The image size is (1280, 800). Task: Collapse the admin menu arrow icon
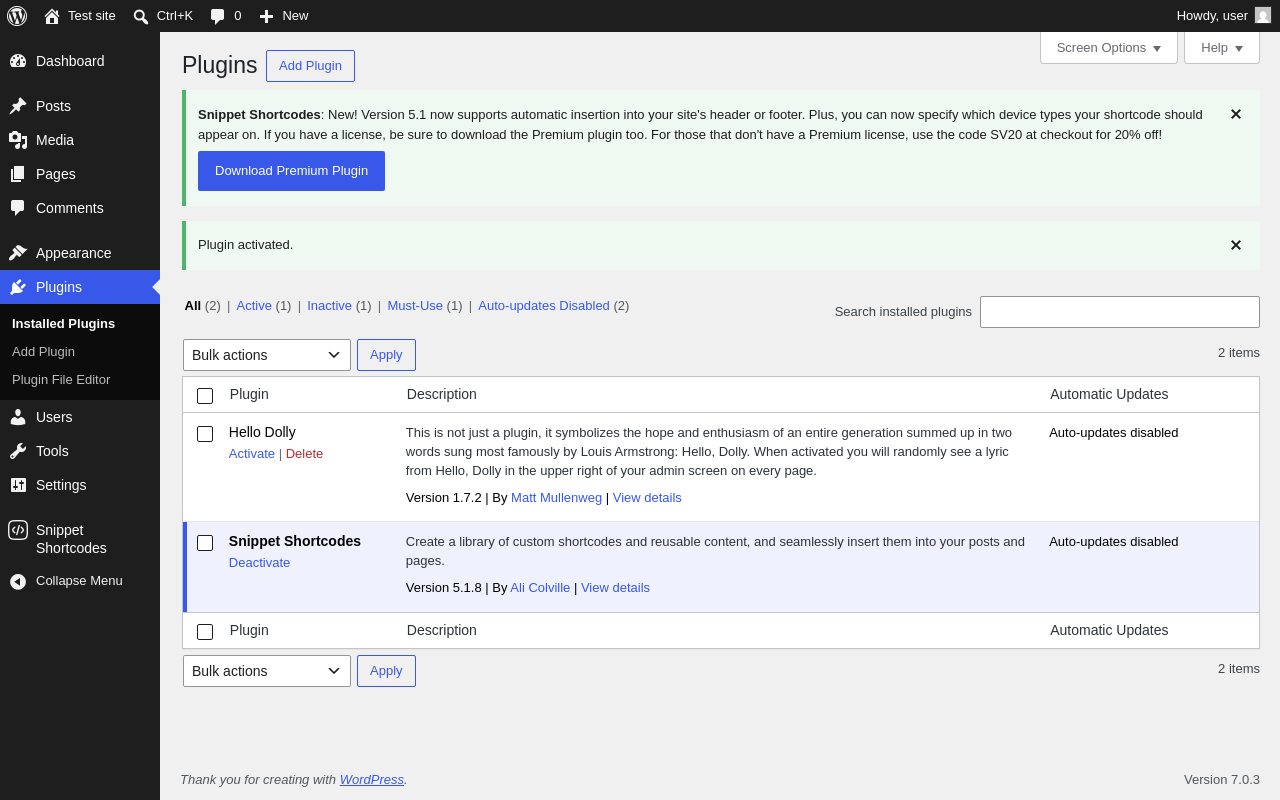click(x=18, y=581)
